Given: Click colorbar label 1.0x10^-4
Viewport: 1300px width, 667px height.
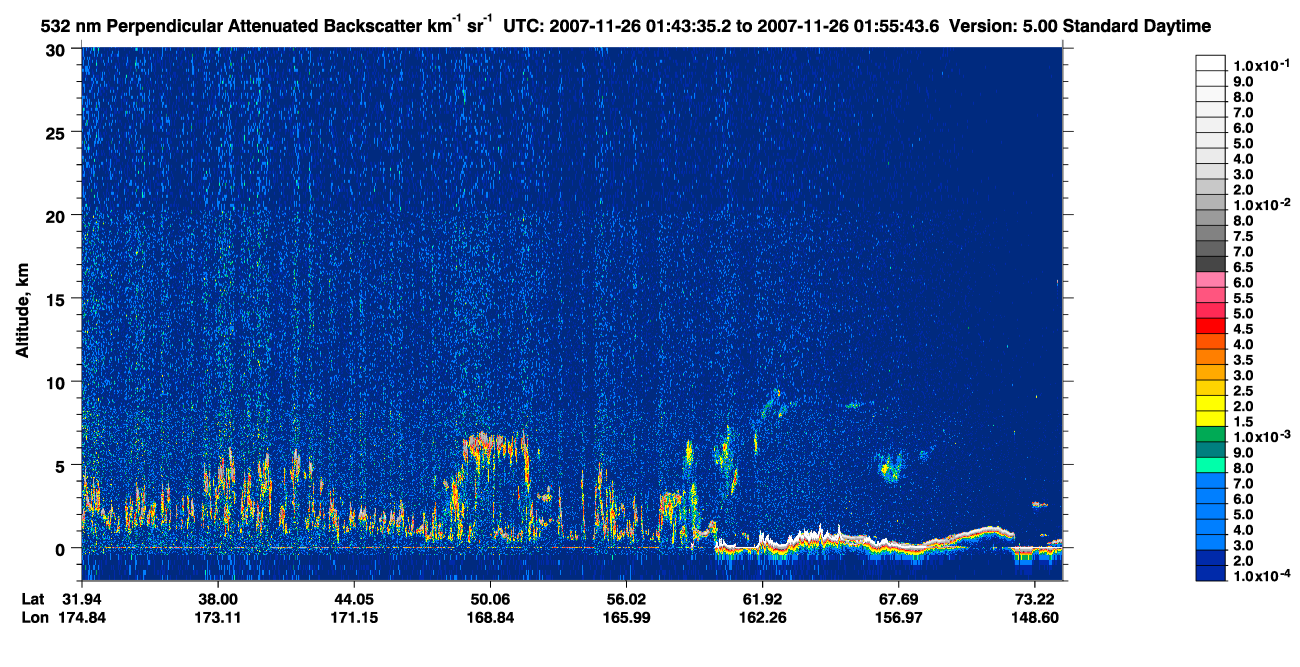Looking at the screenshot, I should (1261, 577).
